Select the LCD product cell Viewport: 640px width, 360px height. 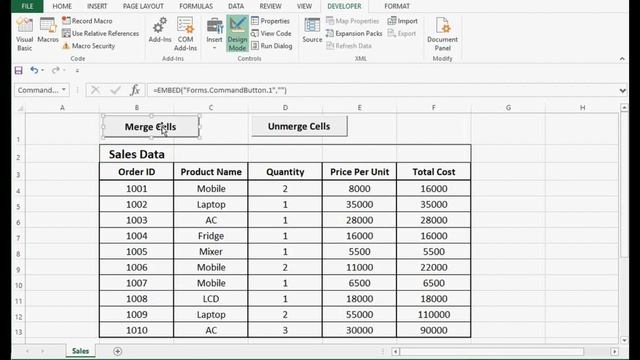click(211, 299)
